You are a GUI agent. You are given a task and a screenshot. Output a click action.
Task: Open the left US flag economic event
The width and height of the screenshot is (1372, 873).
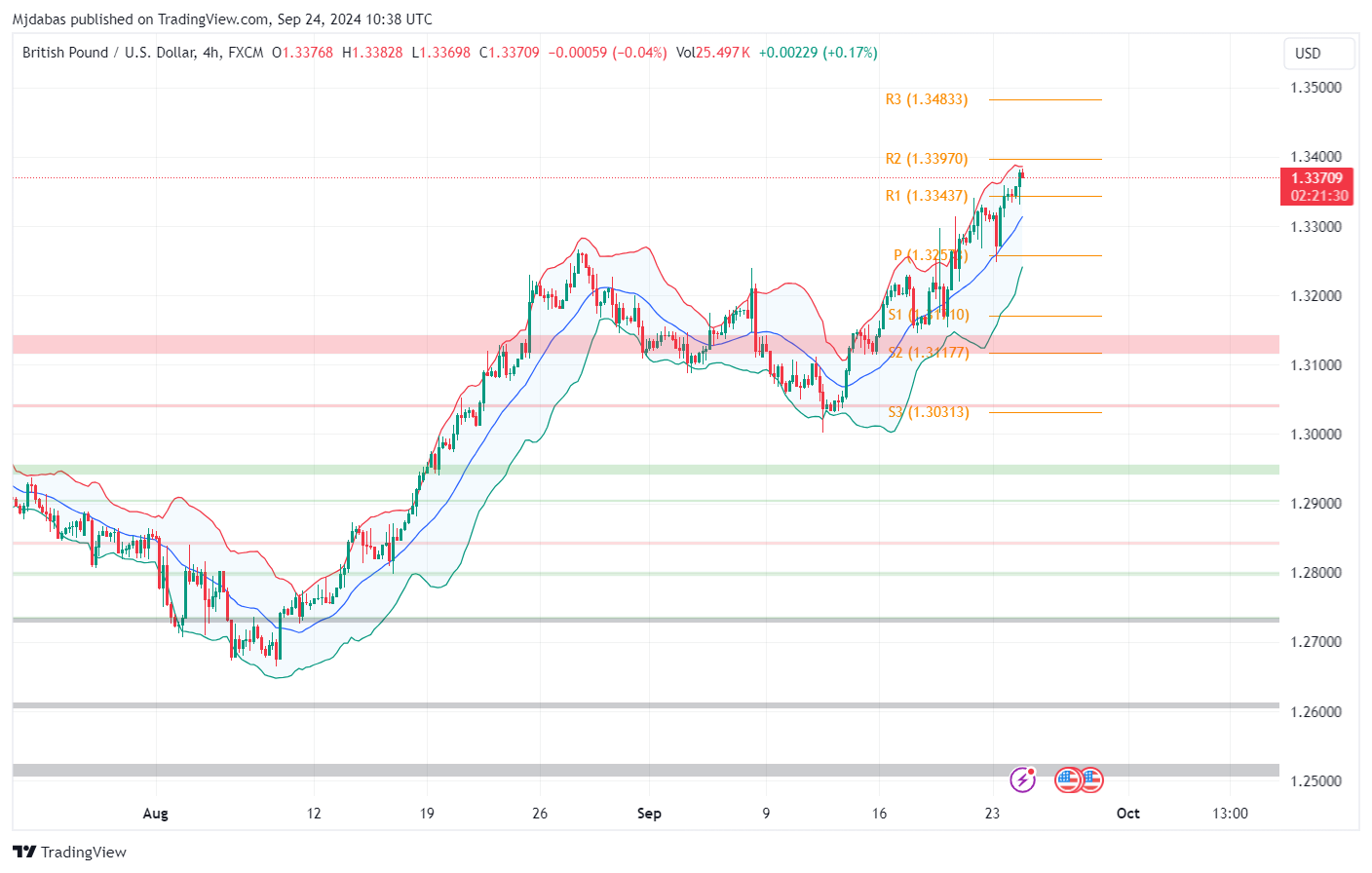[x=1068, y=779]
